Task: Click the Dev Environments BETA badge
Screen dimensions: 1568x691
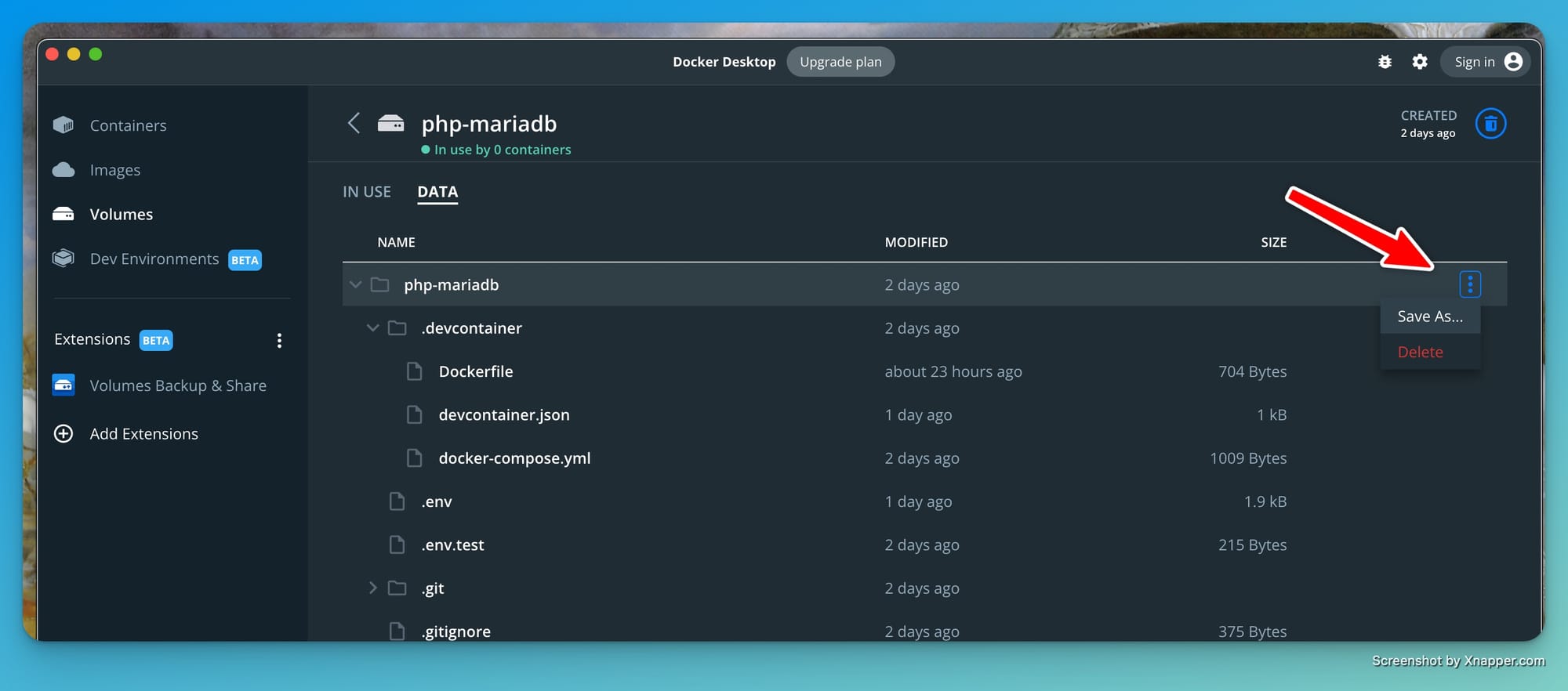Action: (x=245, y=260)
